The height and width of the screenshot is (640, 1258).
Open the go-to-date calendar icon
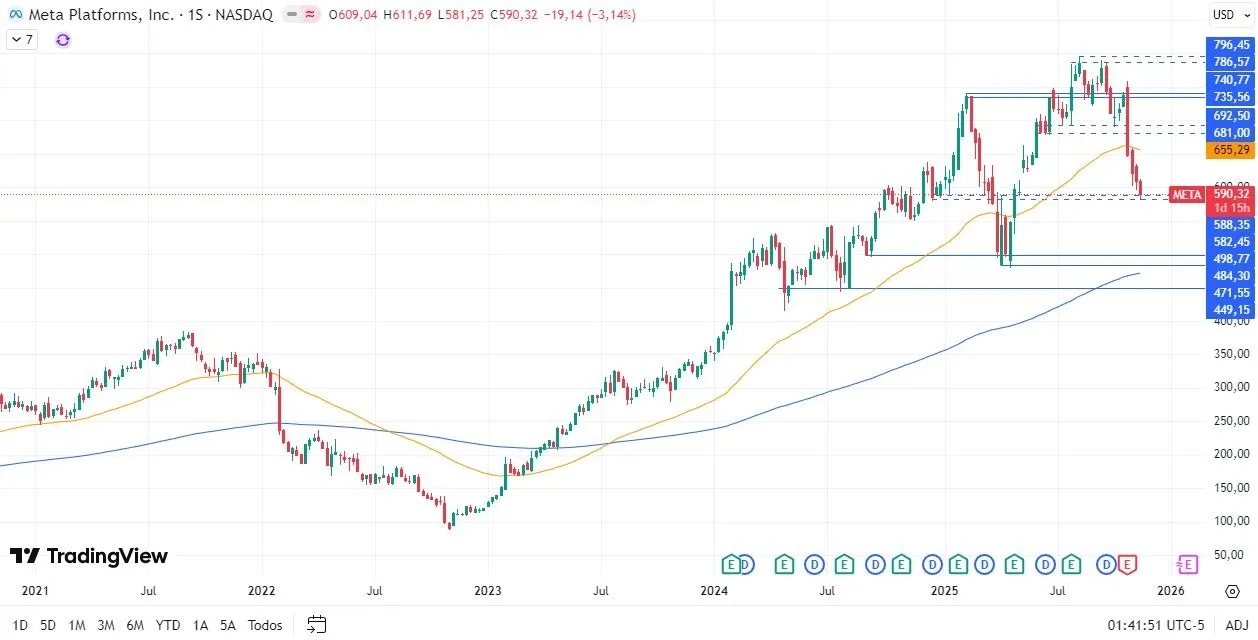click(x=317, y=625)
